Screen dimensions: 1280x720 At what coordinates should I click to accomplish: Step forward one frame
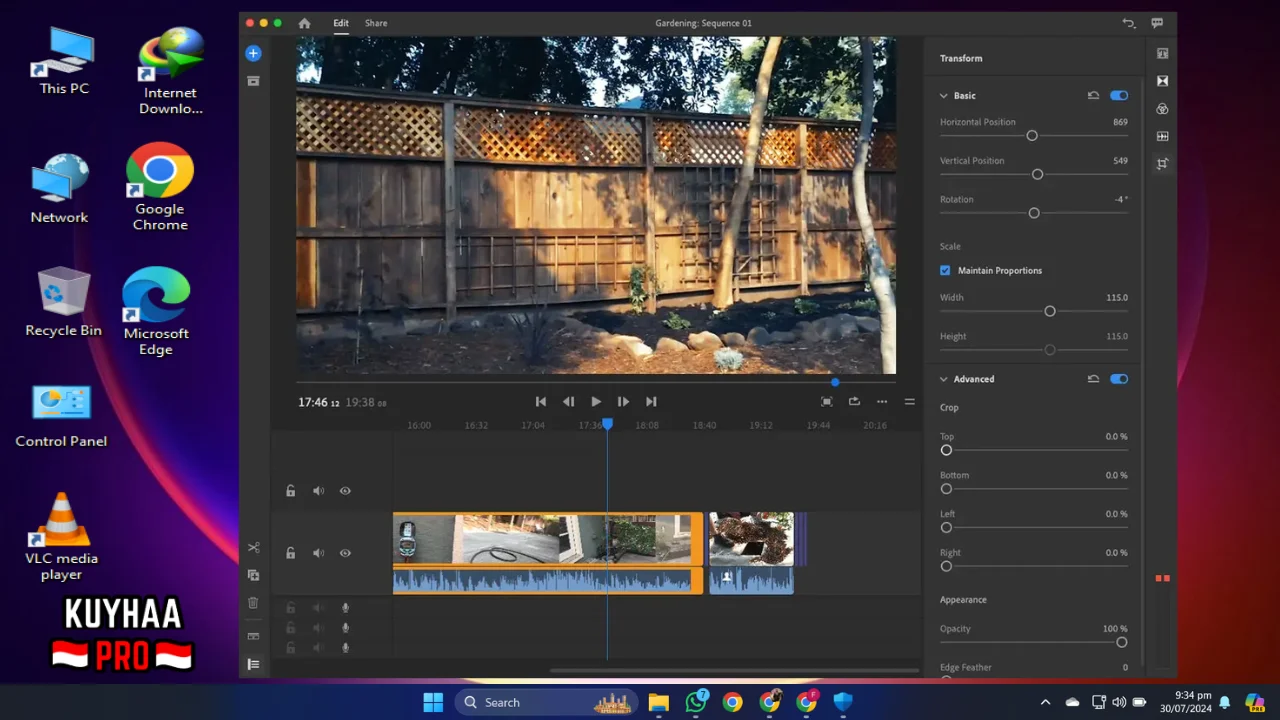pyautogui.click(x=623, y=402)
